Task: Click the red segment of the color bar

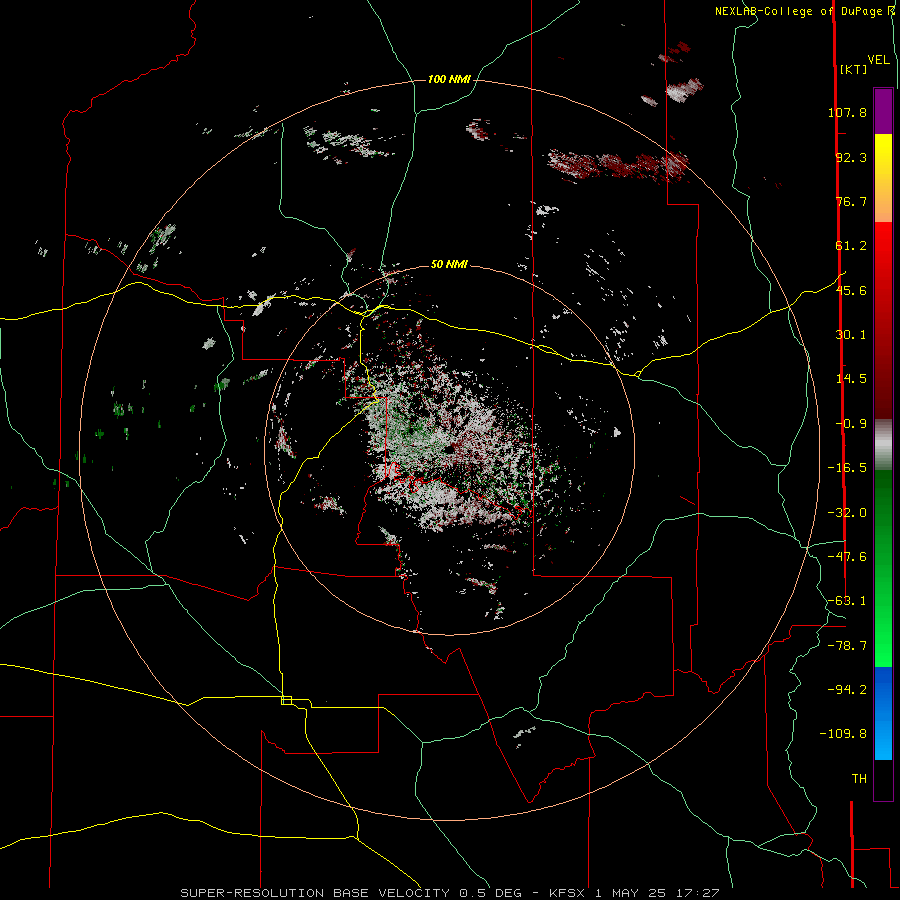Action: click(x=883, y=320)
